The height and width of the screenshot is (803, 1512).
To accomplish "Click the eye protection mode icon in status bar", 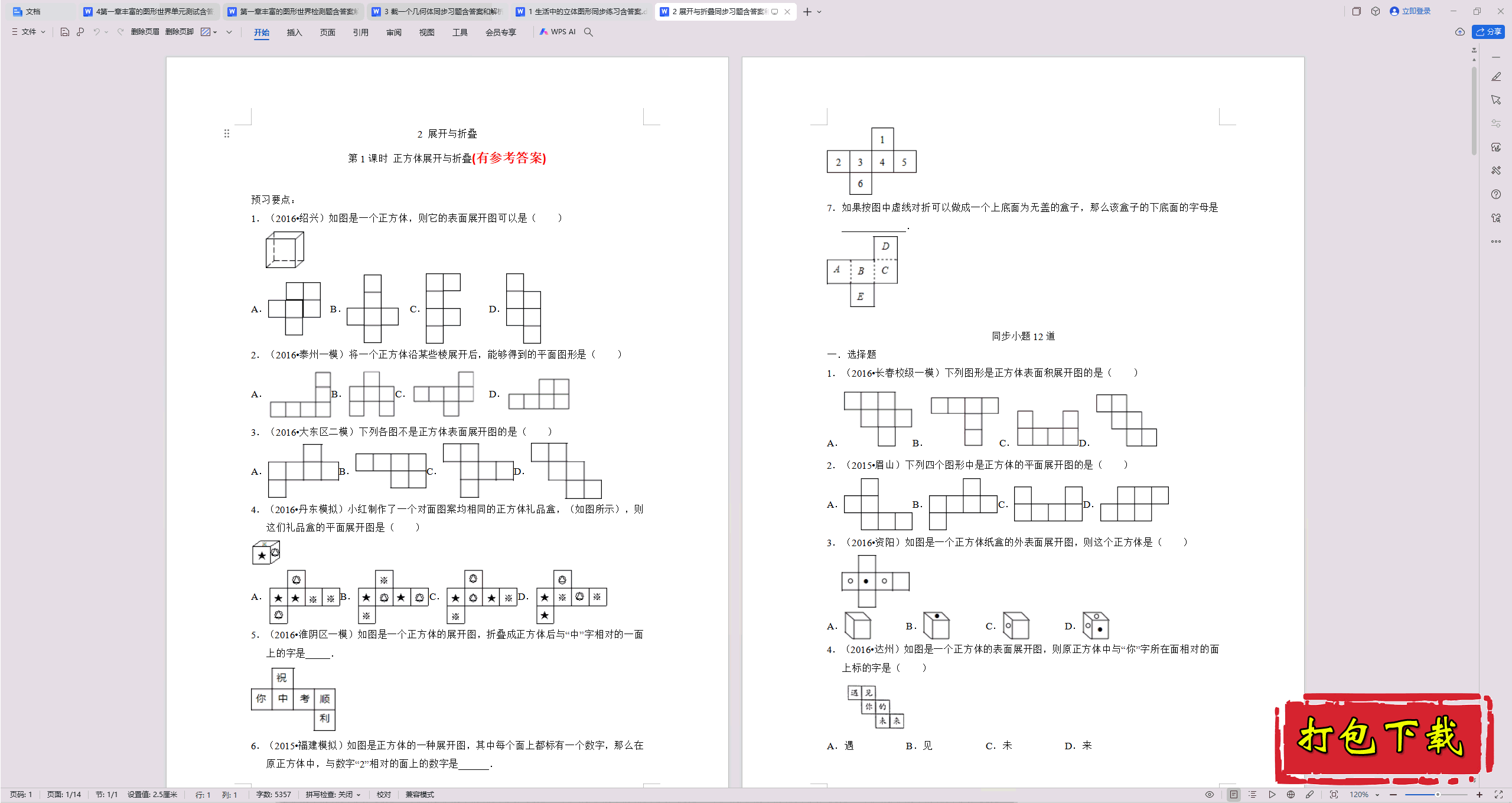I will (x=1210, y=795).
